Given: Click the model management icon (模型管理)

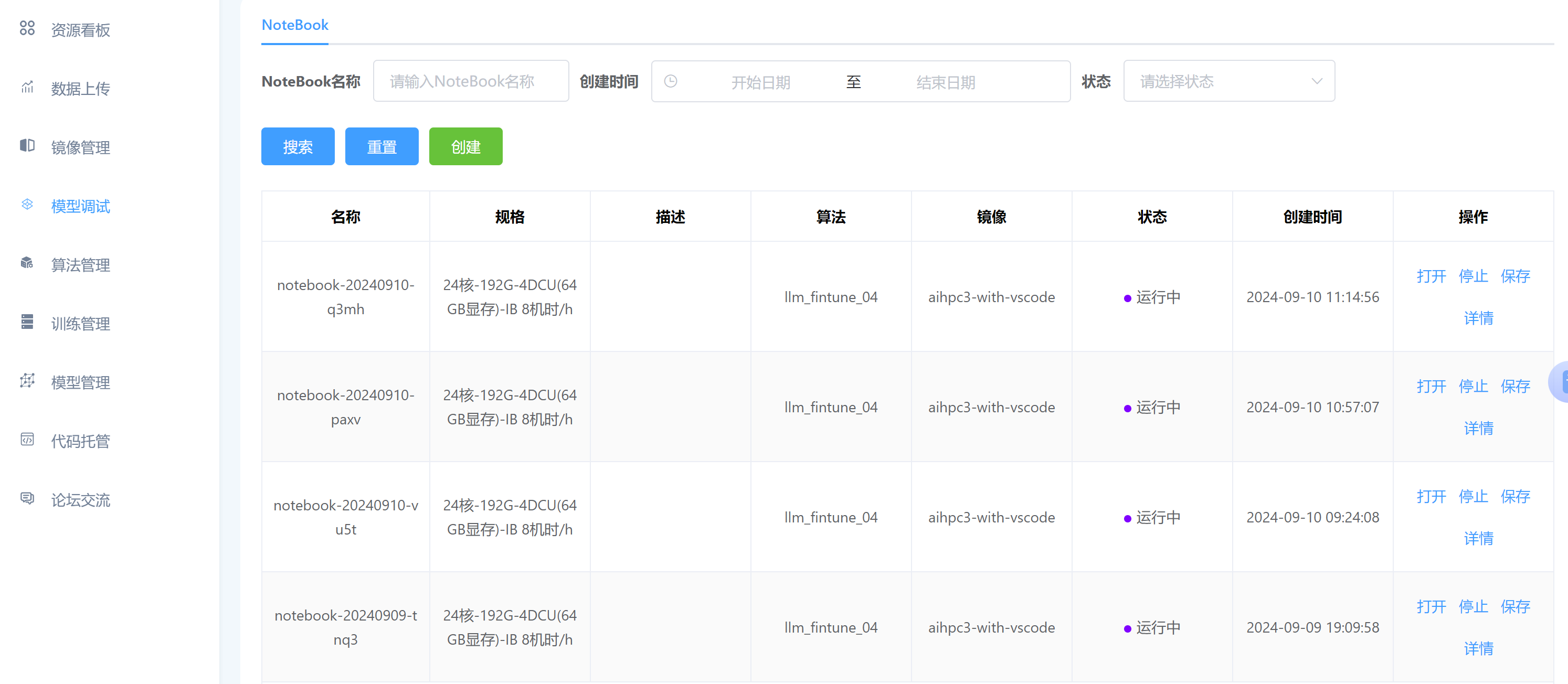Looking at the screenshot, I should [x=27, y=380].
